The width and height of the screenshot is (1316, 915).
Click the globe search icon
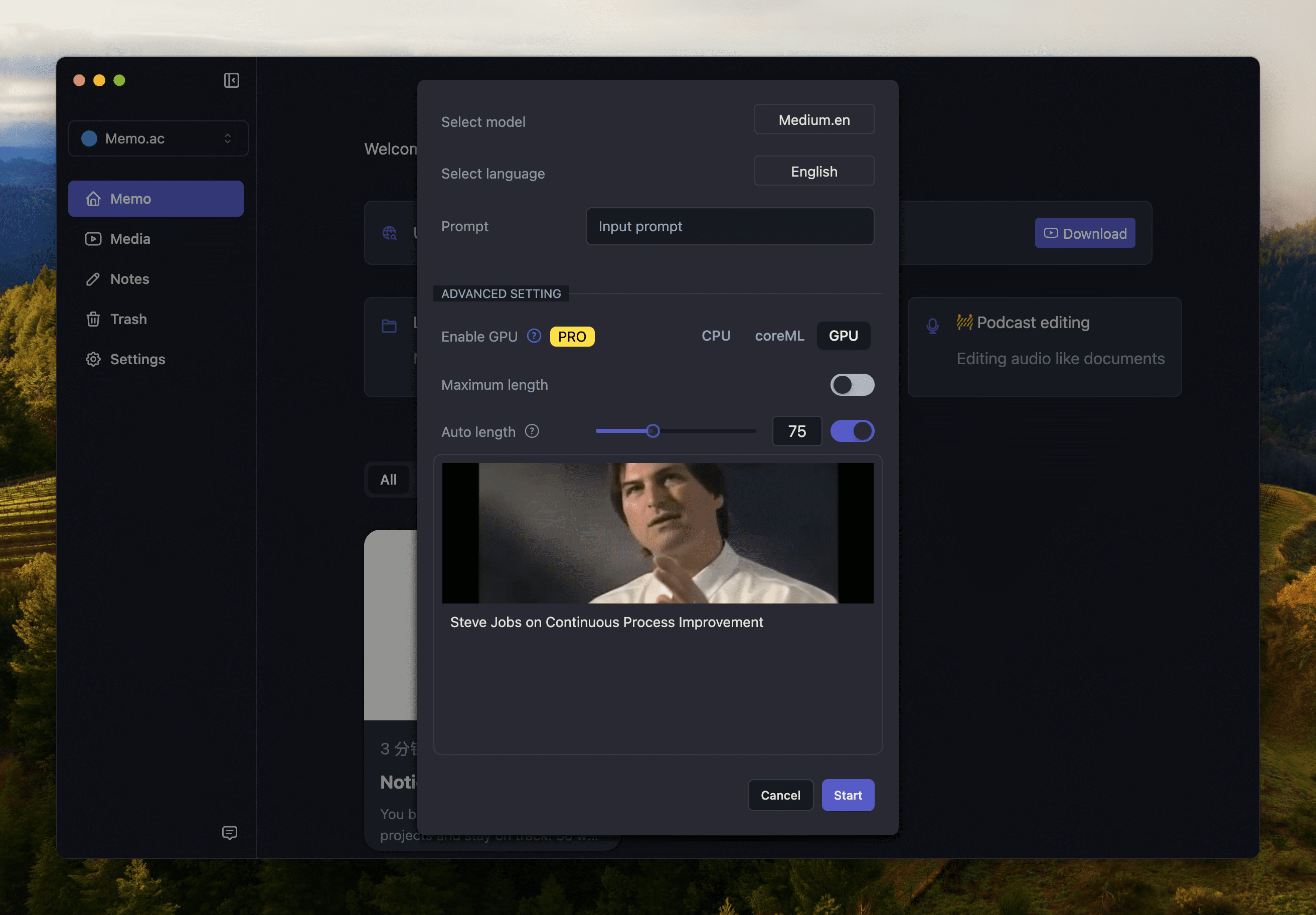pyautogui.click(x=389, y=233)
